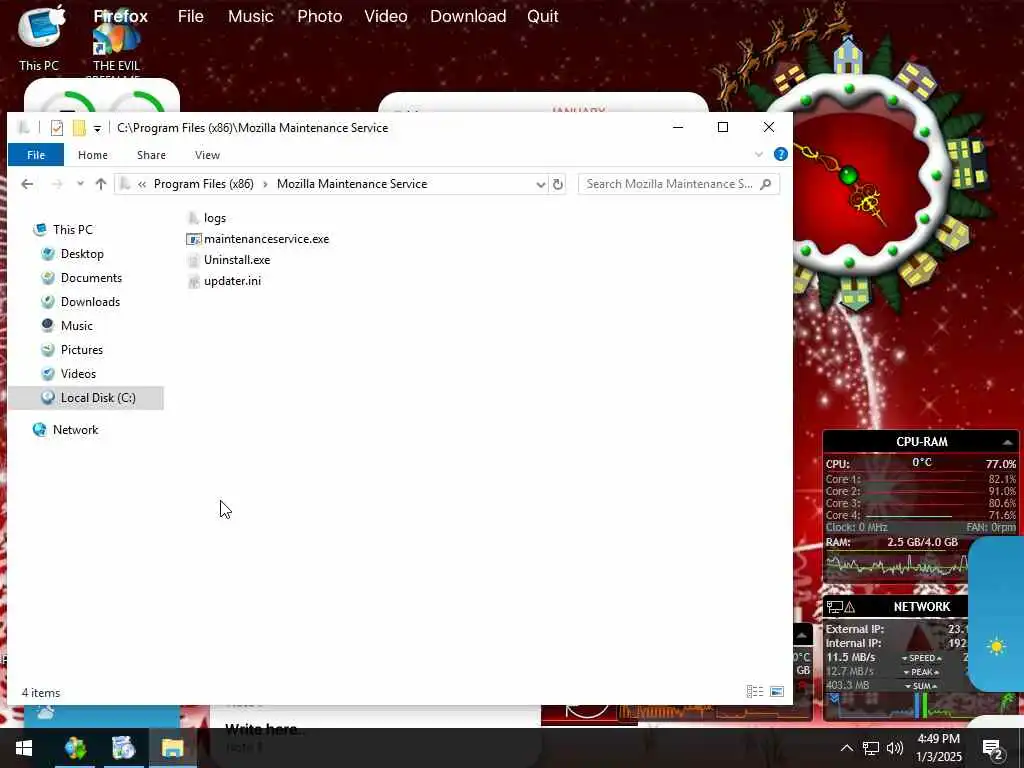Image resolution: width=1024 pixels, height=768 pixels.
Task: Open the top bar File menu
Action: (x=191, y=16)
